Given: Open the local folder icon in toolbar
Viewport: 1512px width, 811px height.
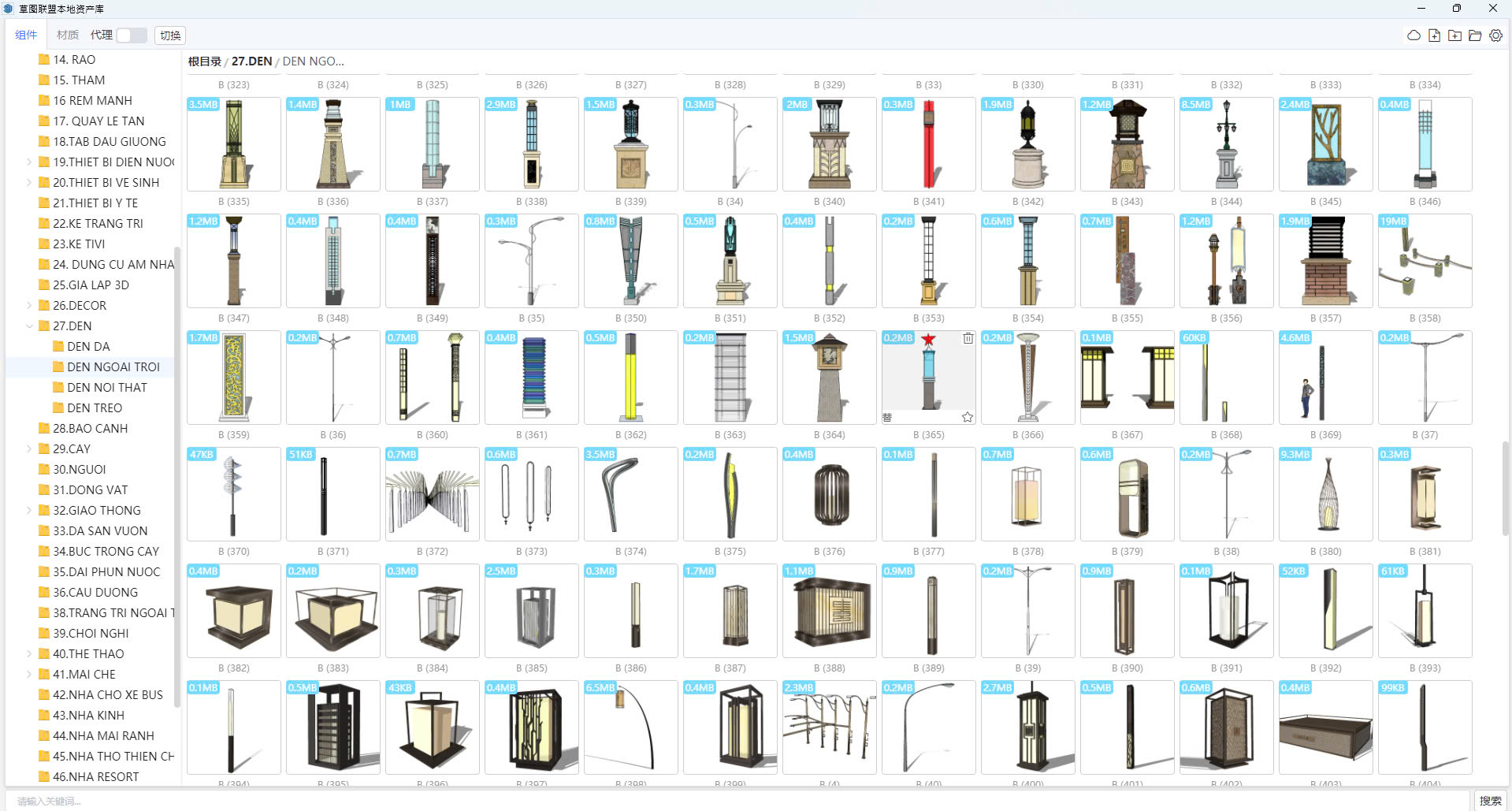Looking at the screenshot, I should pyautogui.click(x=1475, y=35).
